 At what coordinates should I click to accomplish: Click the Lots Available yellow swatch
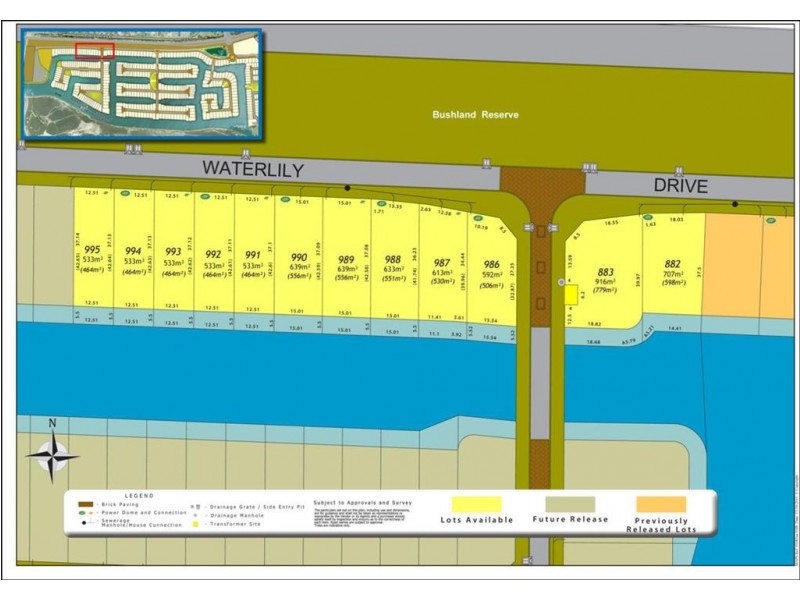[477, 504]
